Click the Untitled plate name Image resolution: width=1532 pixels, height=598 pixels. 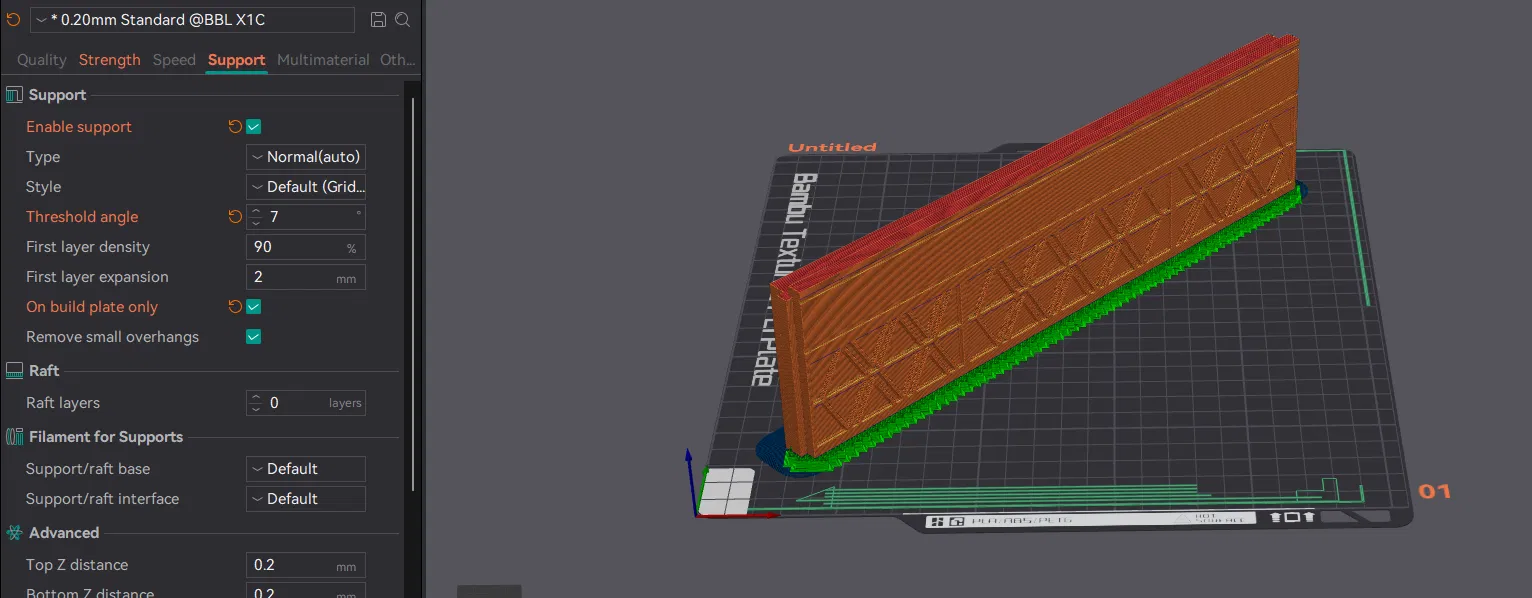(x=832, y=148)
